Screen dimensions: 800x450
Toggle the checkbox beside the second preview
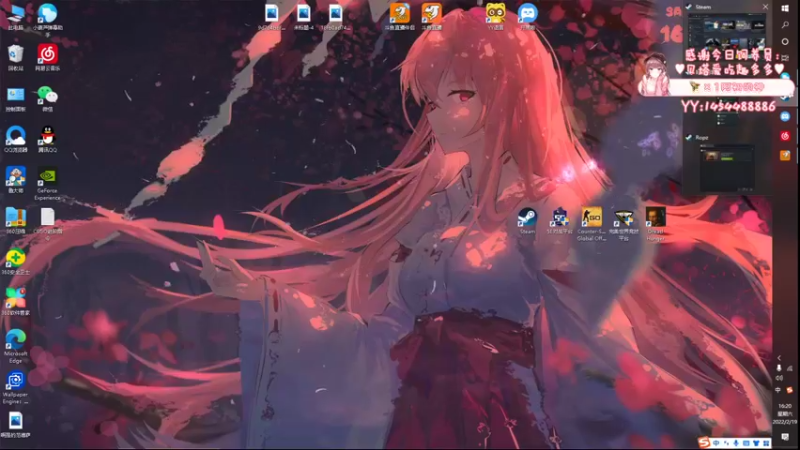689,137
